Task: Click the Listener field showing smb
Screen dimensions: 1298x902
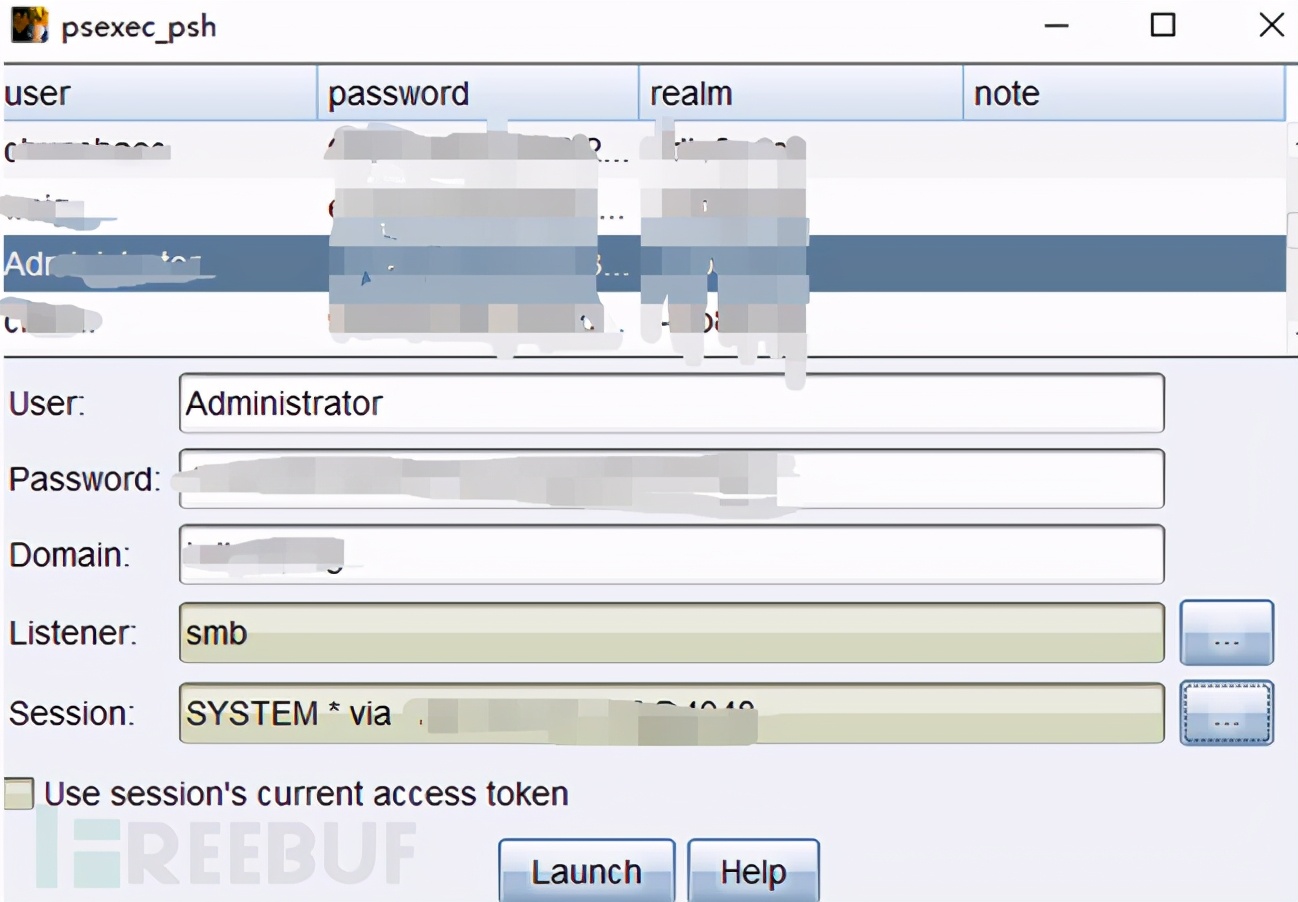Action: point(672,632)
